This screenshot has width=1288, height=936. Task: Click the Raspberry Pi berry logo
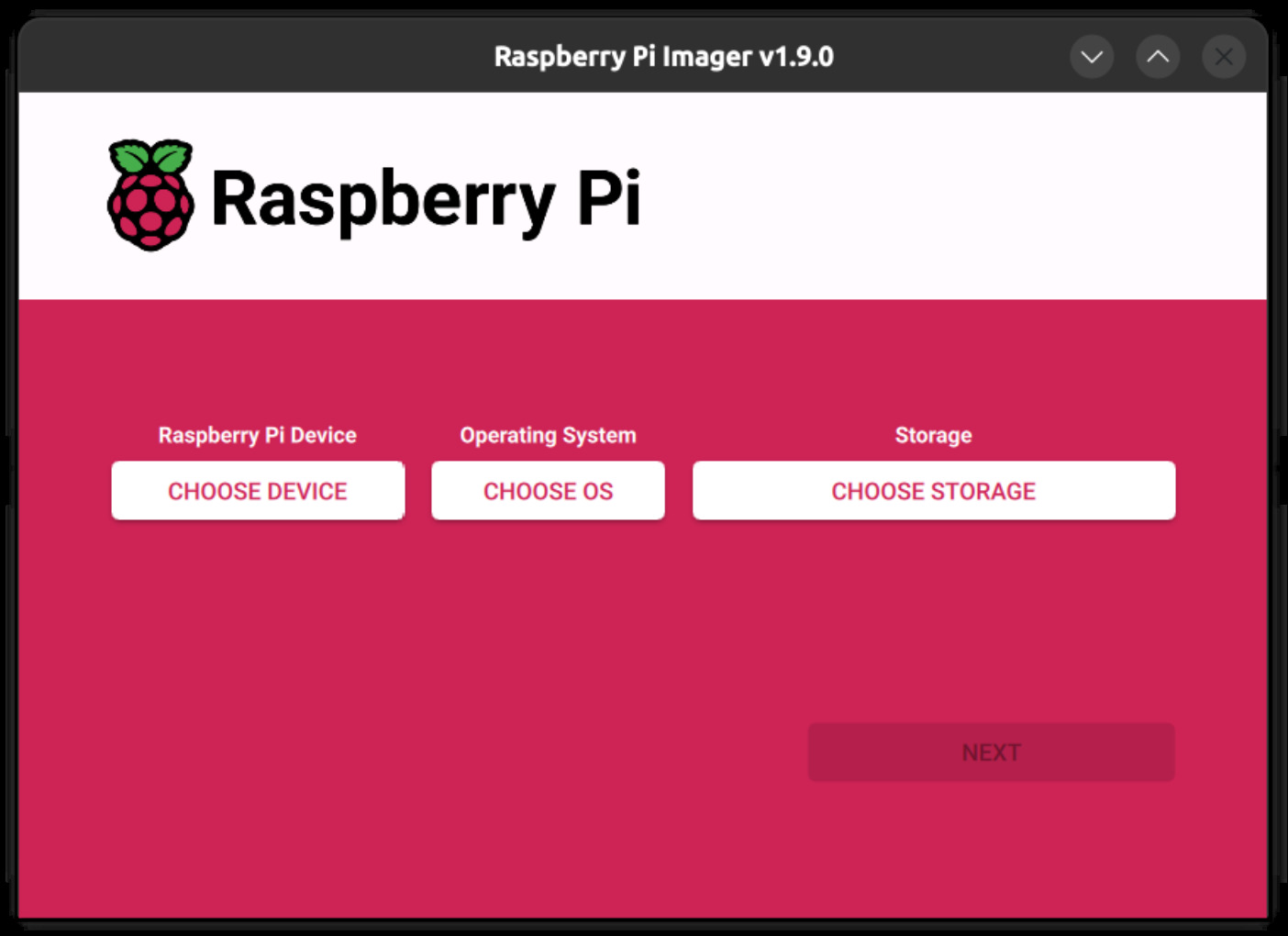(150, 195)
